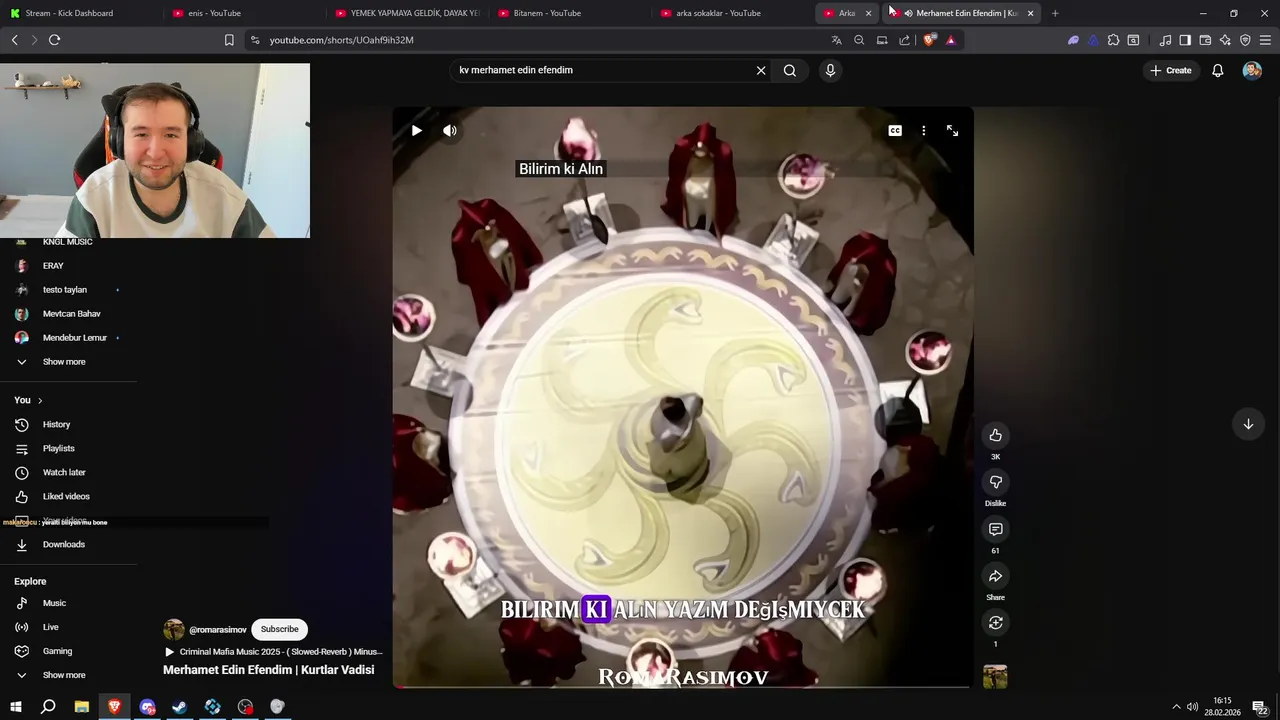The width and height of the screenshot is (1280, 720).
Task: Like the Short with 3K likes
Action: pyautogui.click(x=995, y=435)
